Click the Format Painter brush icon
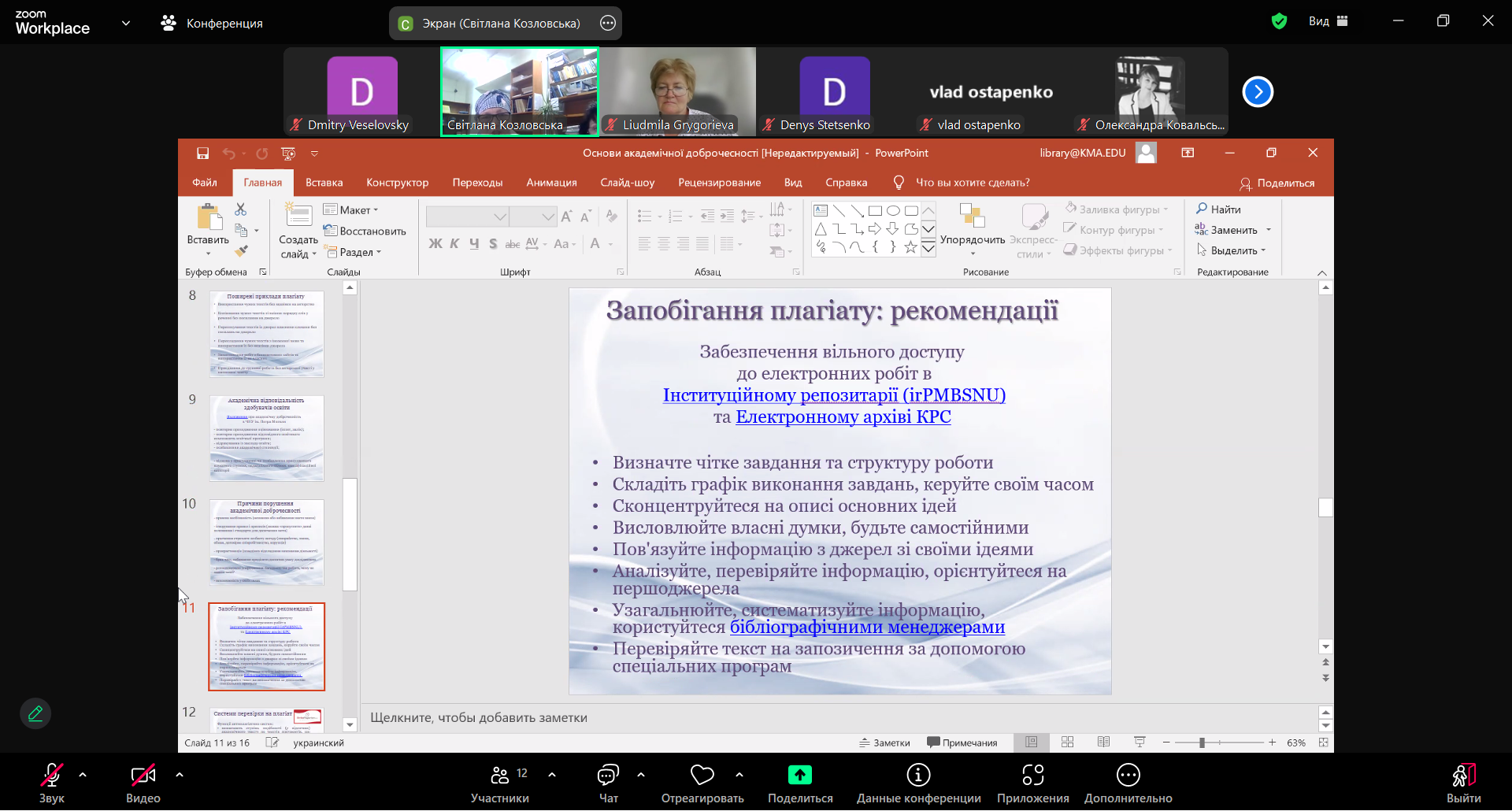 241,250
